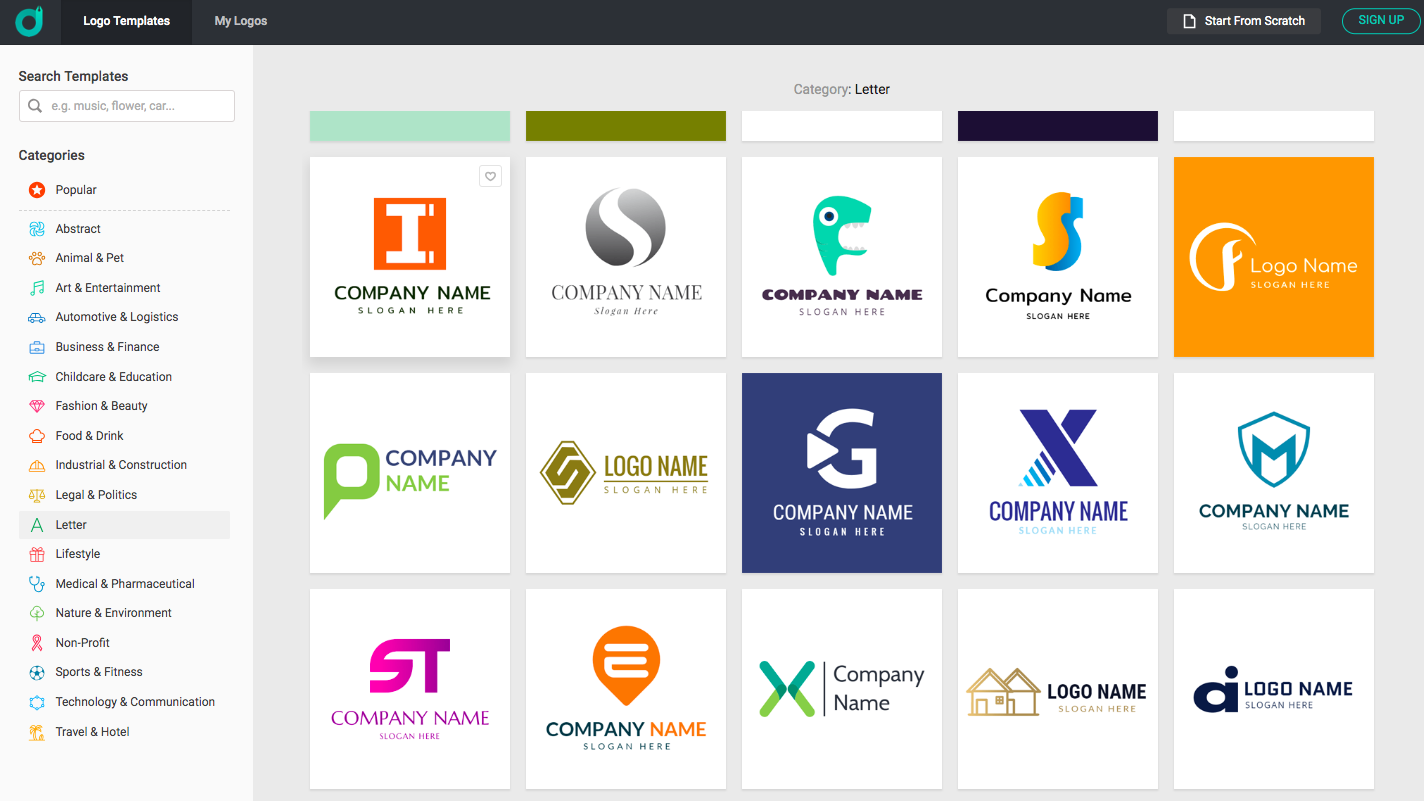Click the SIGN UP button

[1380, 20]
